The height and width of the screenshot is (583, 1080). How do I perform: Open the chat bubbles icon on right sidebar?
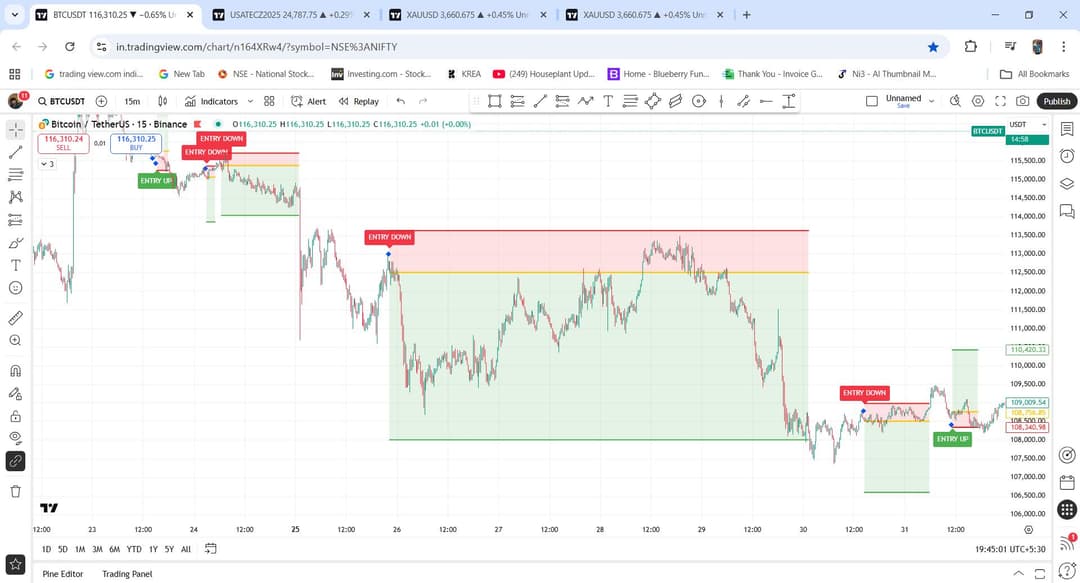click(1067, 211)
